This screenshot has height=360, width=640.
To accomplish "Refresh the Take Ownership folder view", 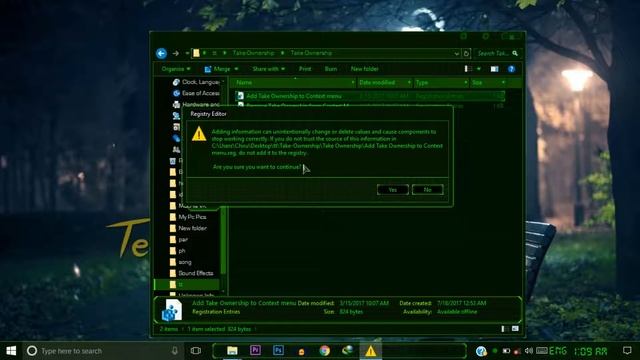I will pos(466,53).
